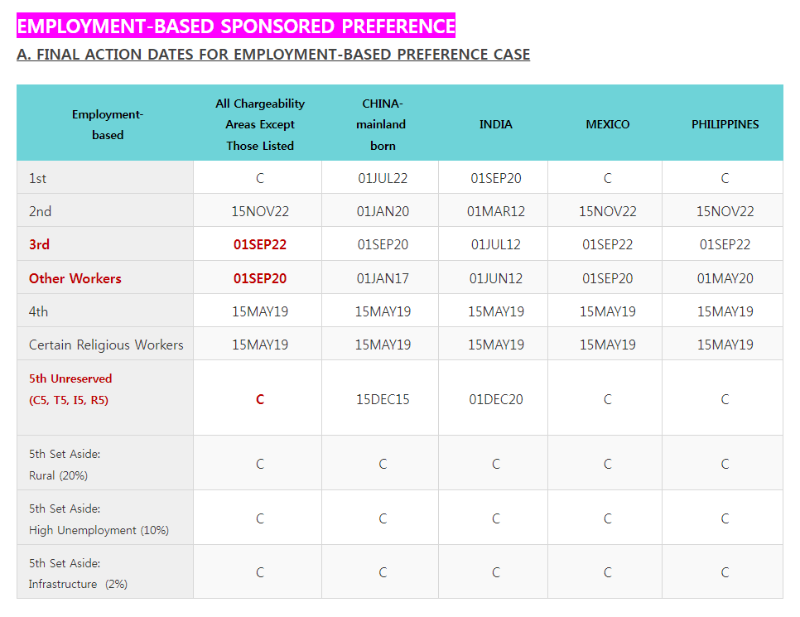
Task: Click the 01DEC20 India 5th Unreserved cell
Action: [496, 399]
